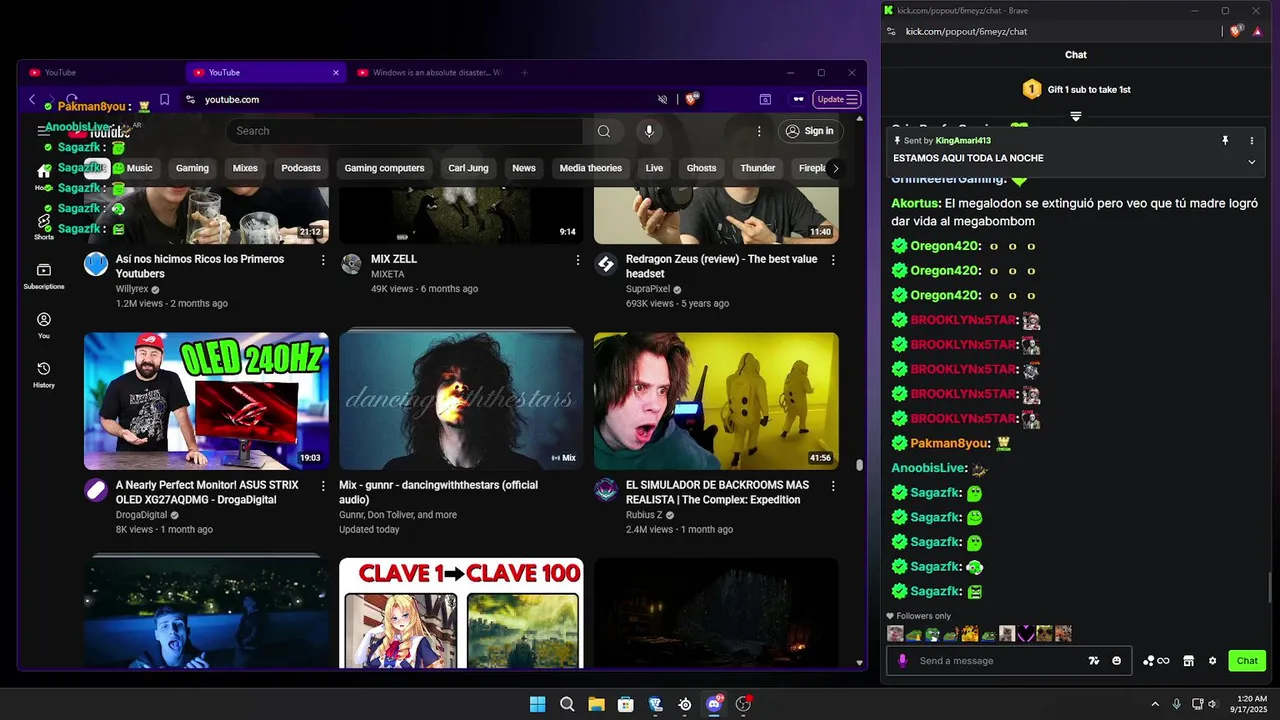This screenshot has height=720, width=1280.
Task: Open options menu for the MIX ZELL video
Action: click(x=577, y=259)
